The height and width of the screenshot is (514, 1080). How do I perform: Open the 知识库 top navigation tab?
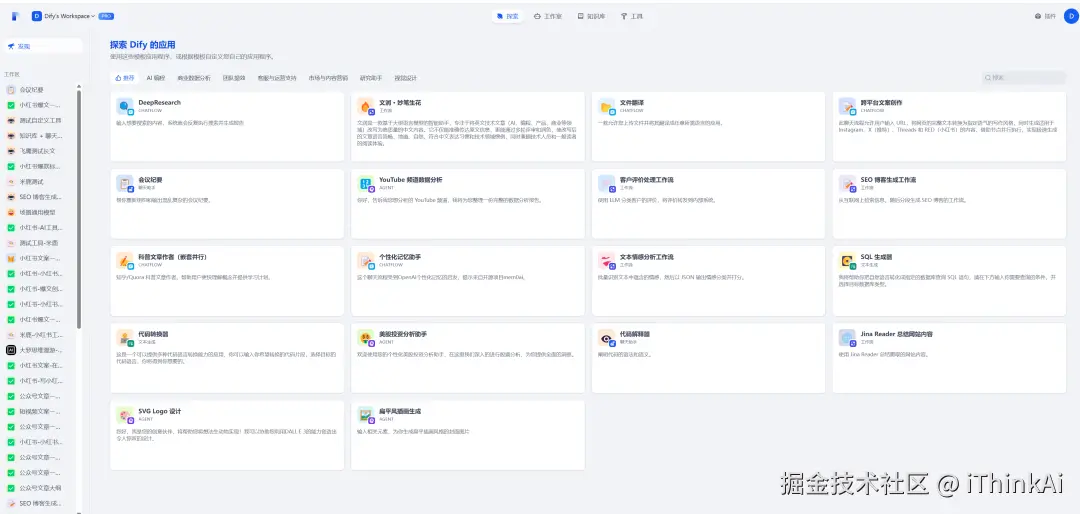point(591,16)
